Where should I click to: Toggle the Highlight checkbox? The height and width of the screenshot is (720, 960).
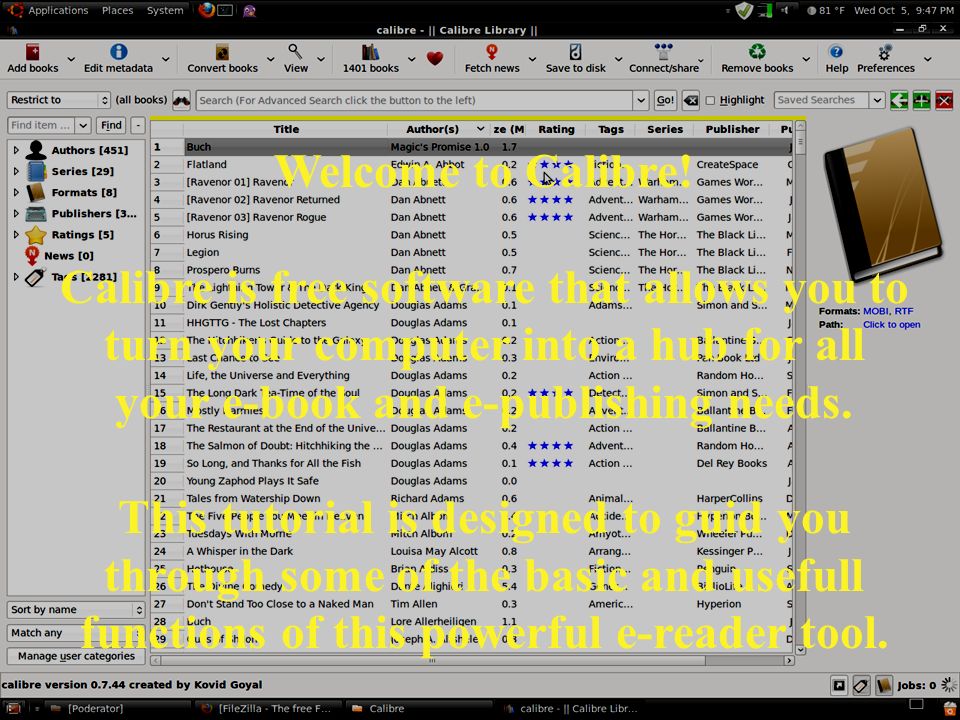[x=710, y=100]
